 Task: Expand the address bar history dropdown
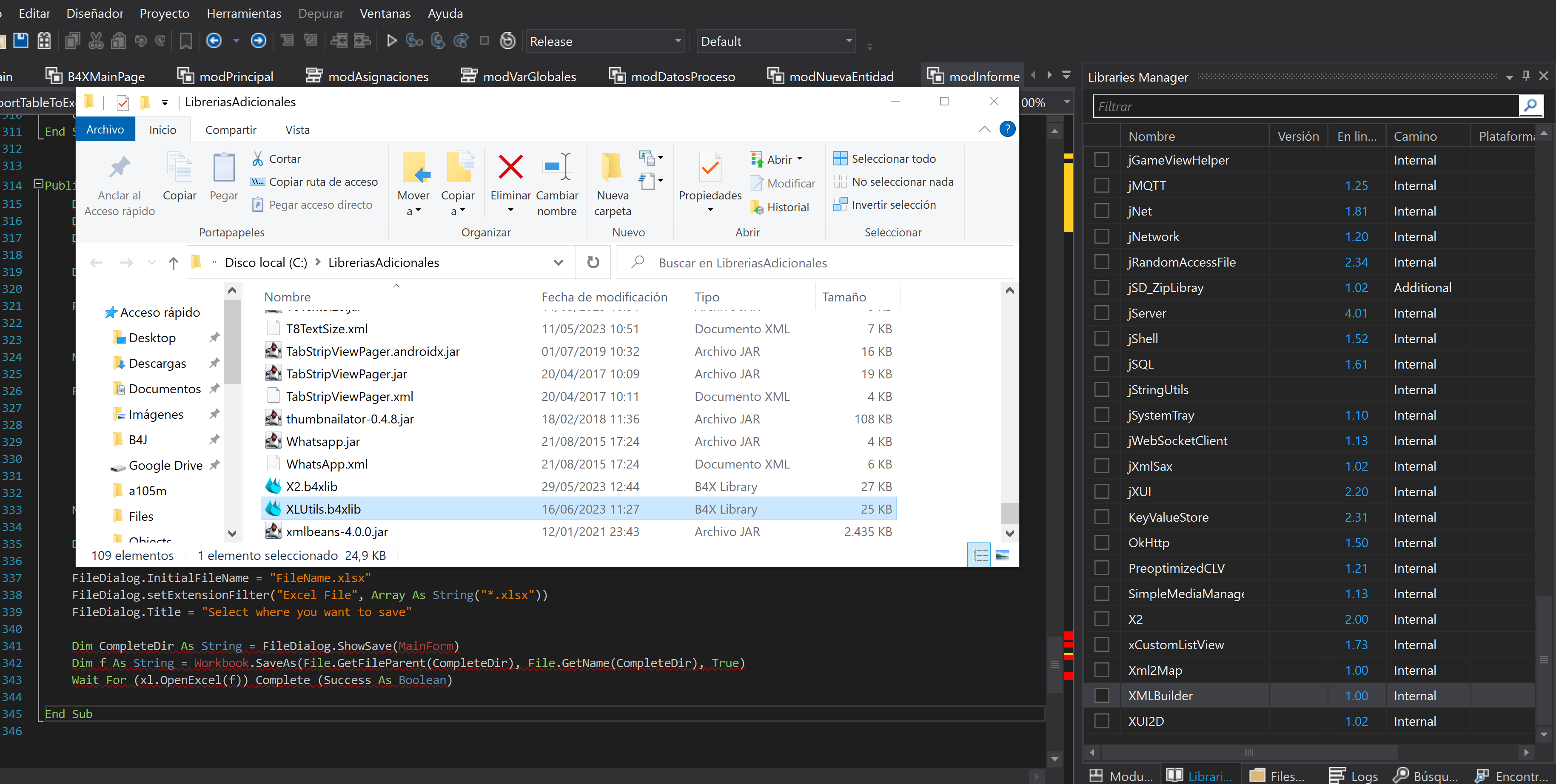point(558,263)
